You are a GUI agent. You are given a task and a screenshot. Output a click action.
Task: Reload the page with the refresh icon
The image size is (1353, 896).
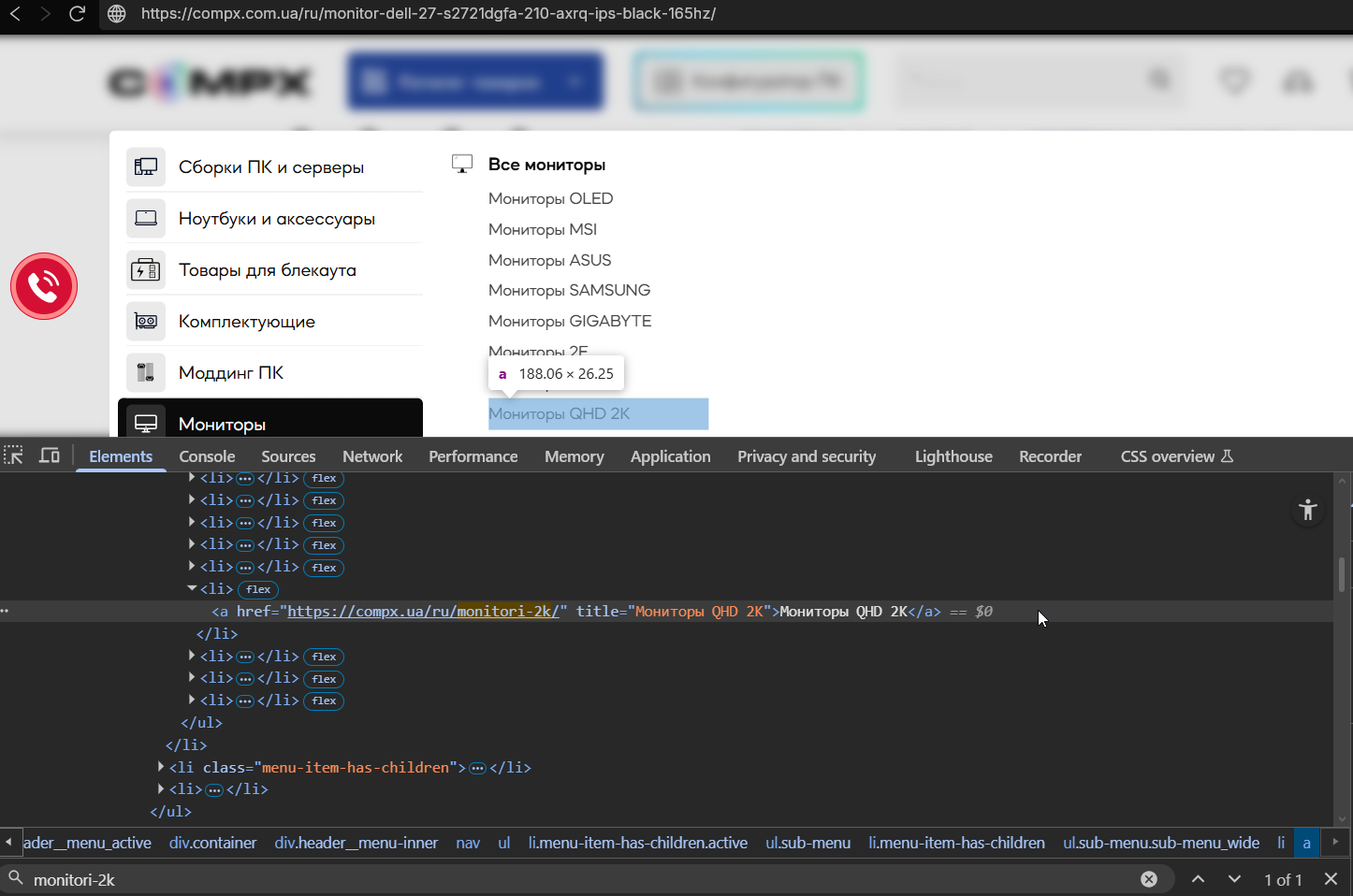(x=78, y=14)
